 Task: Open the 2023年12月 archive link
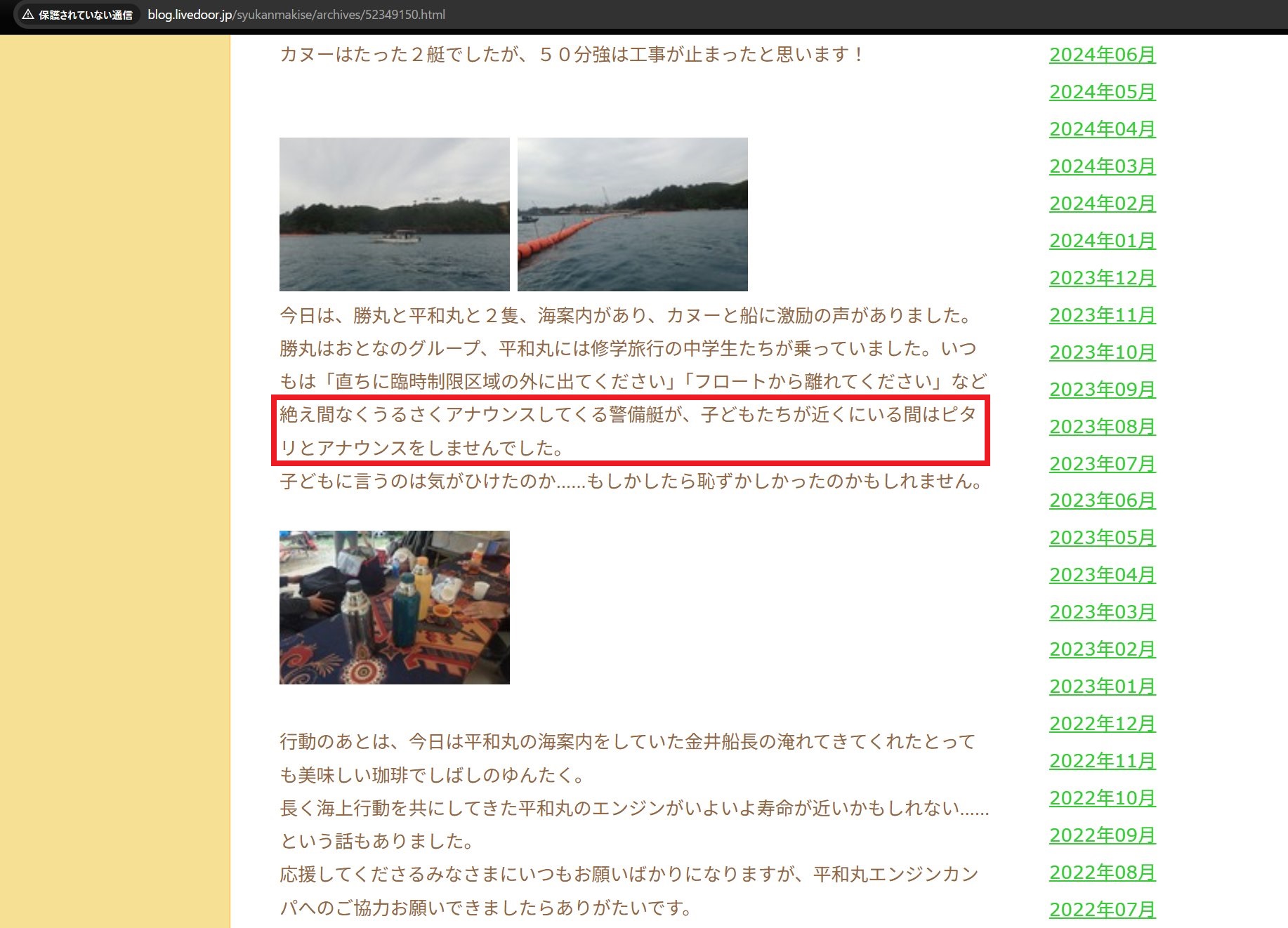1102,278
